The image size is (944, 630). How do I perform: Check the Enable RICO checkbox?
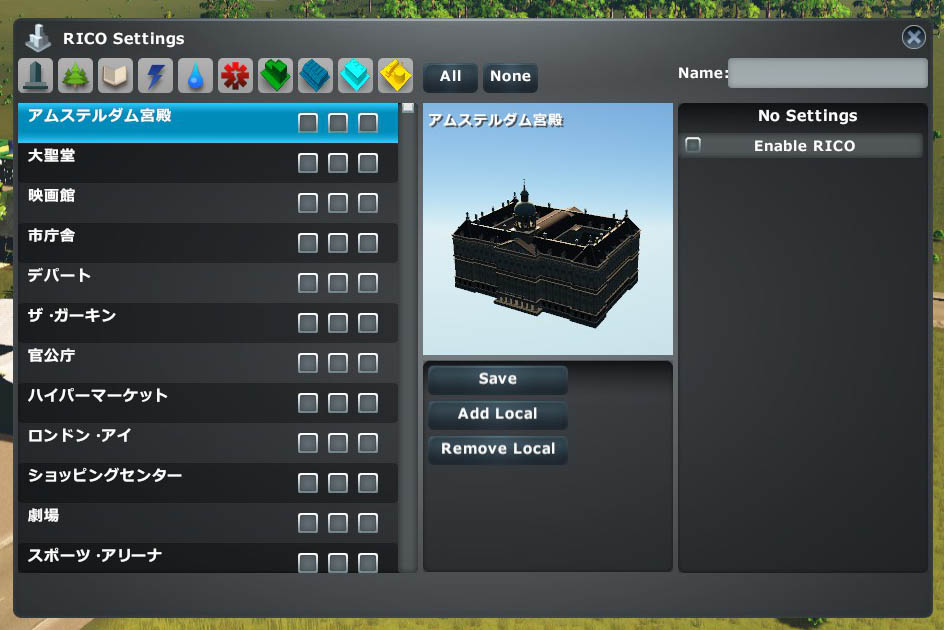pos(693,146)
